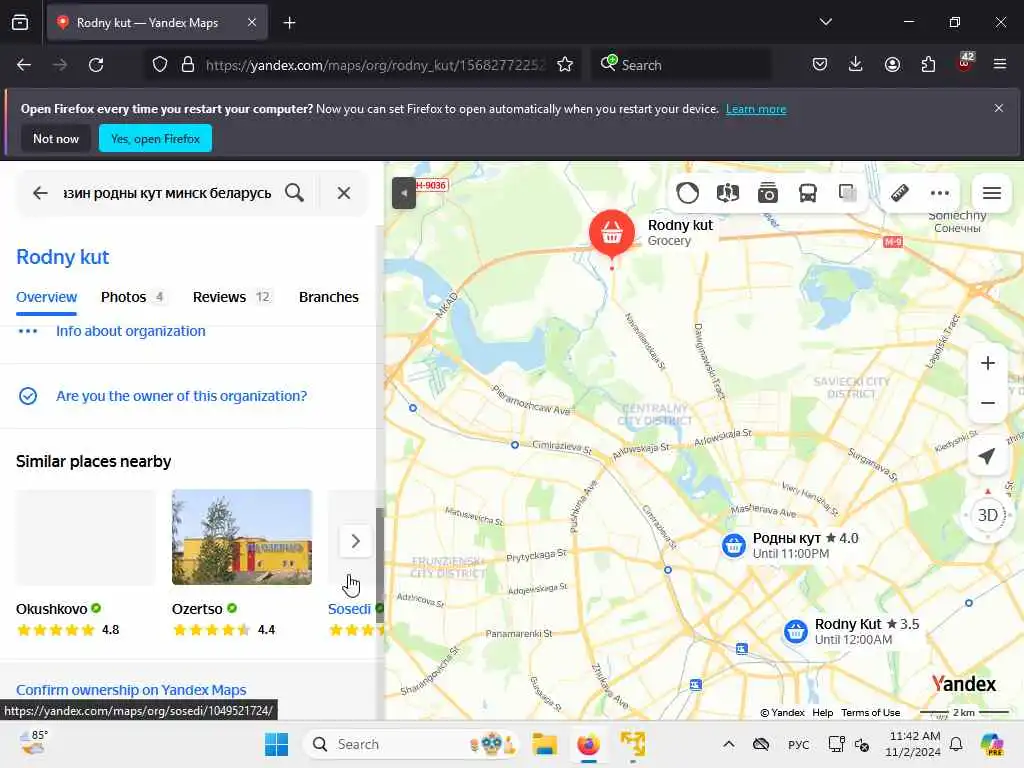This screenshot has height=768, width=1024.
Task: Show next similar places with chevron
Action: [355, 541]
